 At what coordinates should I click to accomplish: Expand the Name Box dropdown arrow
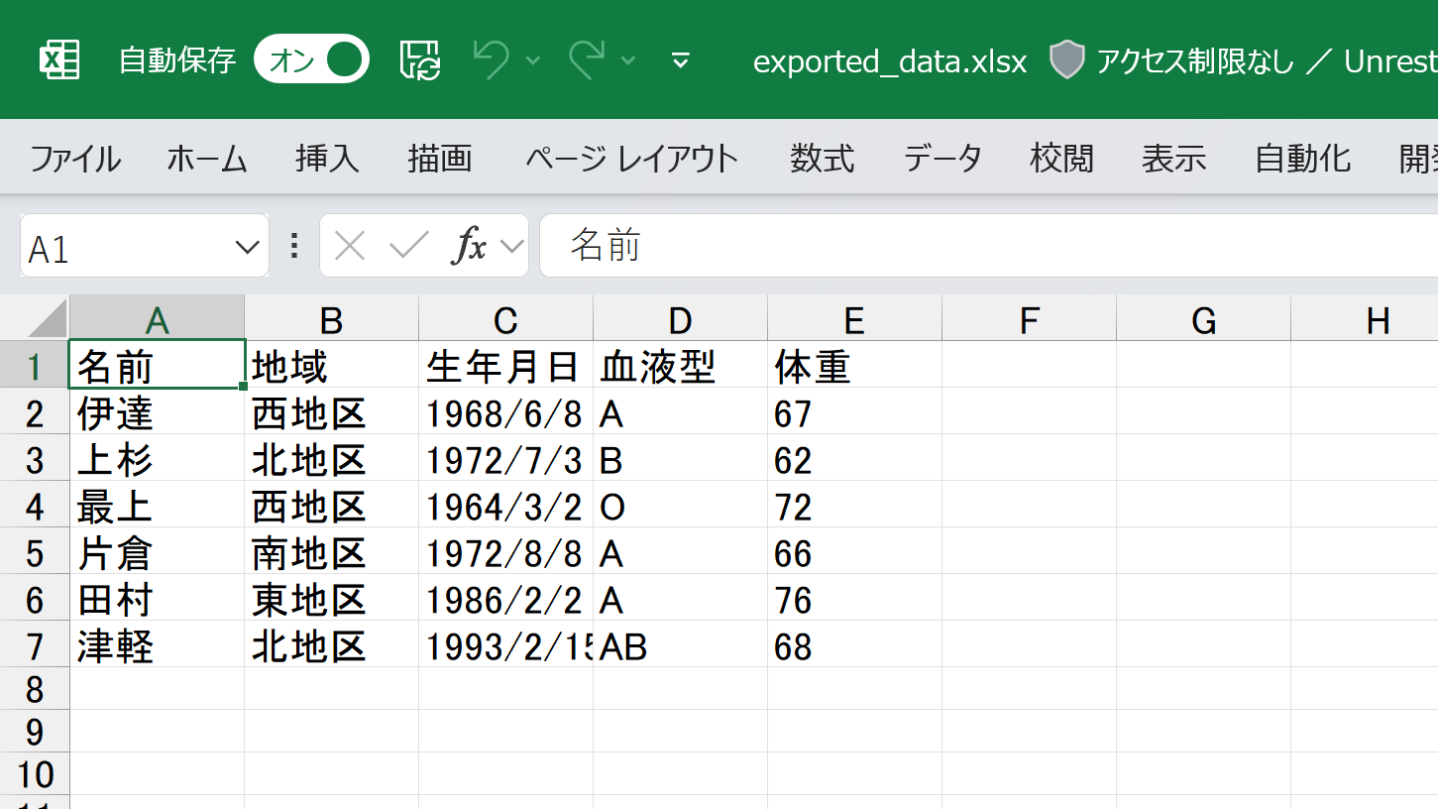247,247
